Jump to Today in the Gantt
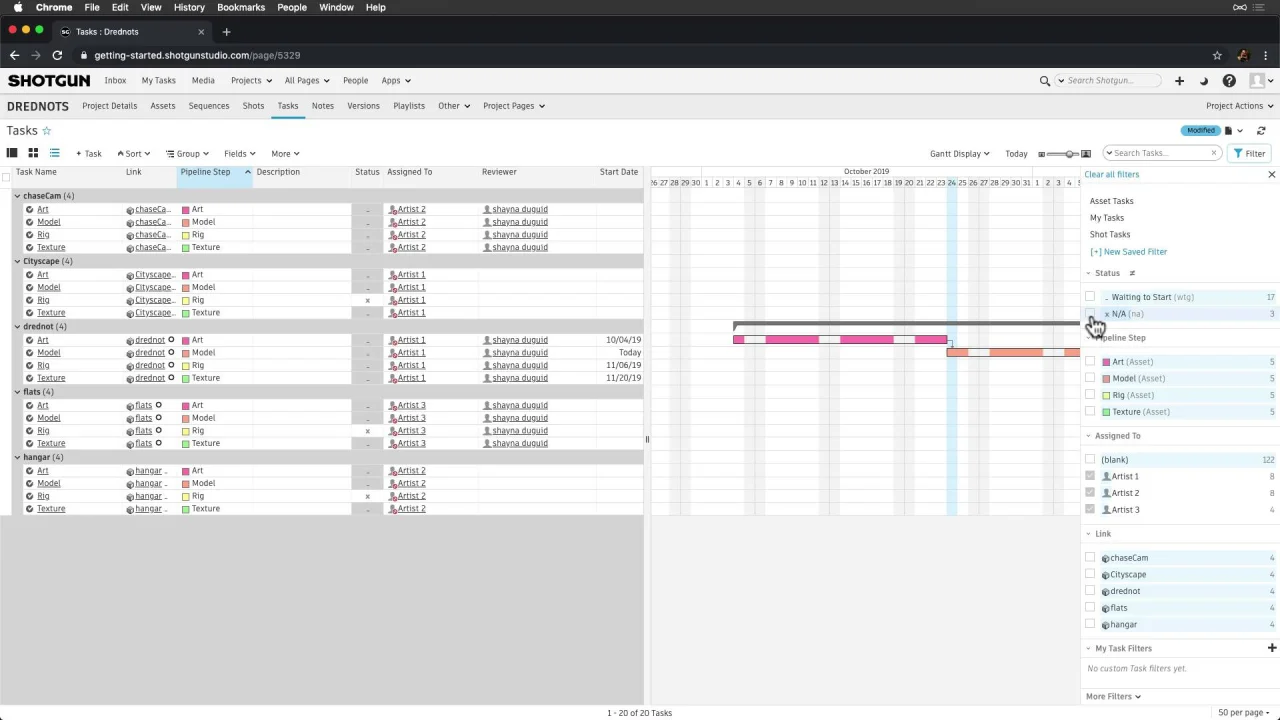This screenshot has height=720, width=1280. (1016, 154)
